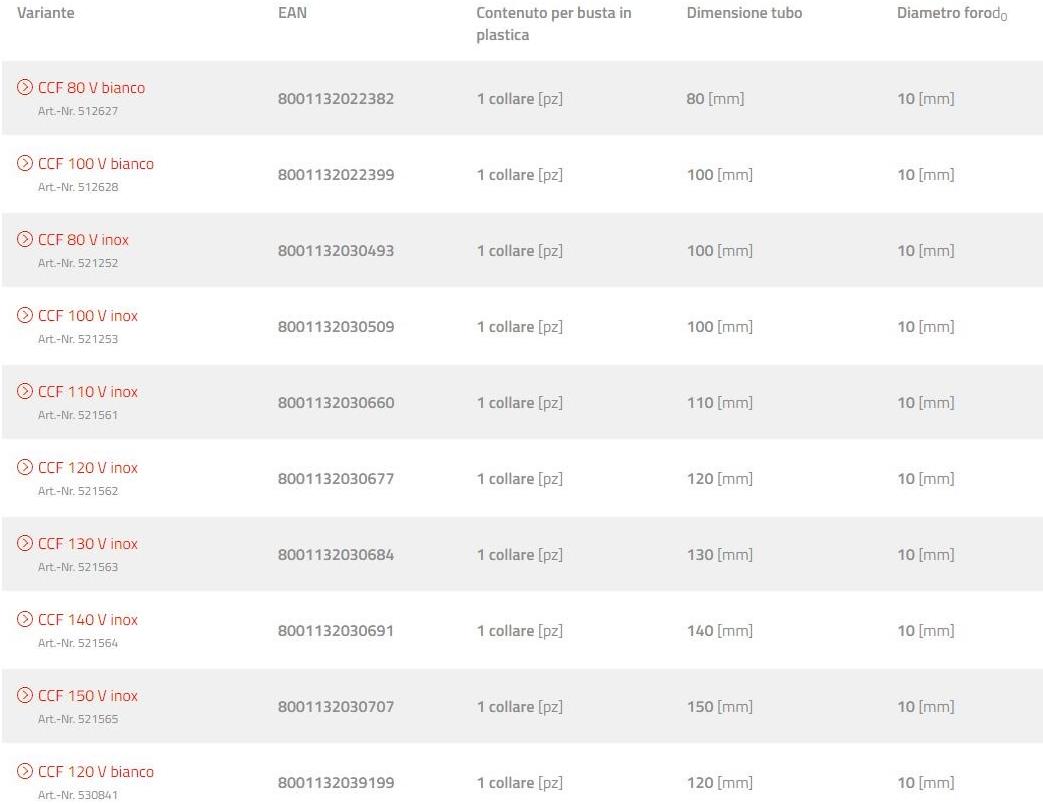Click the Dimensione tubo column header
The image size is (1043, 804).
point(744,13)
